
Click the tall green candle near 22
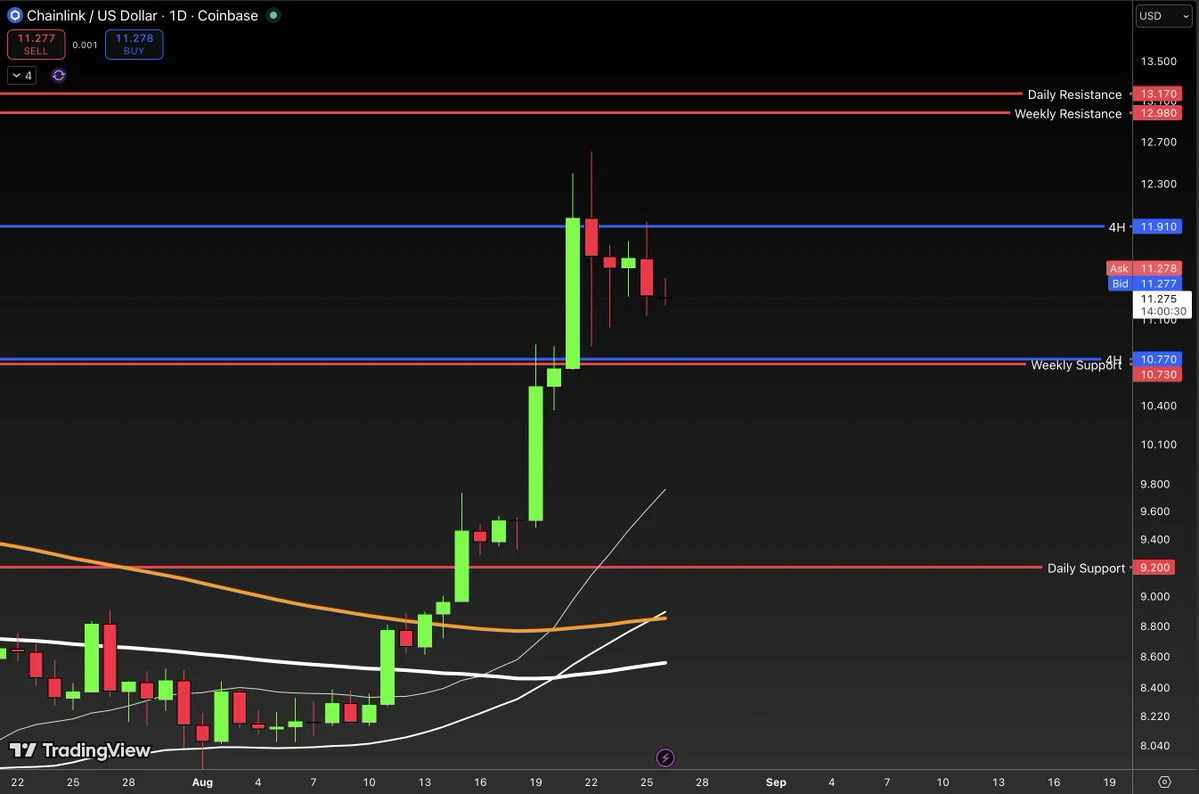572,293
